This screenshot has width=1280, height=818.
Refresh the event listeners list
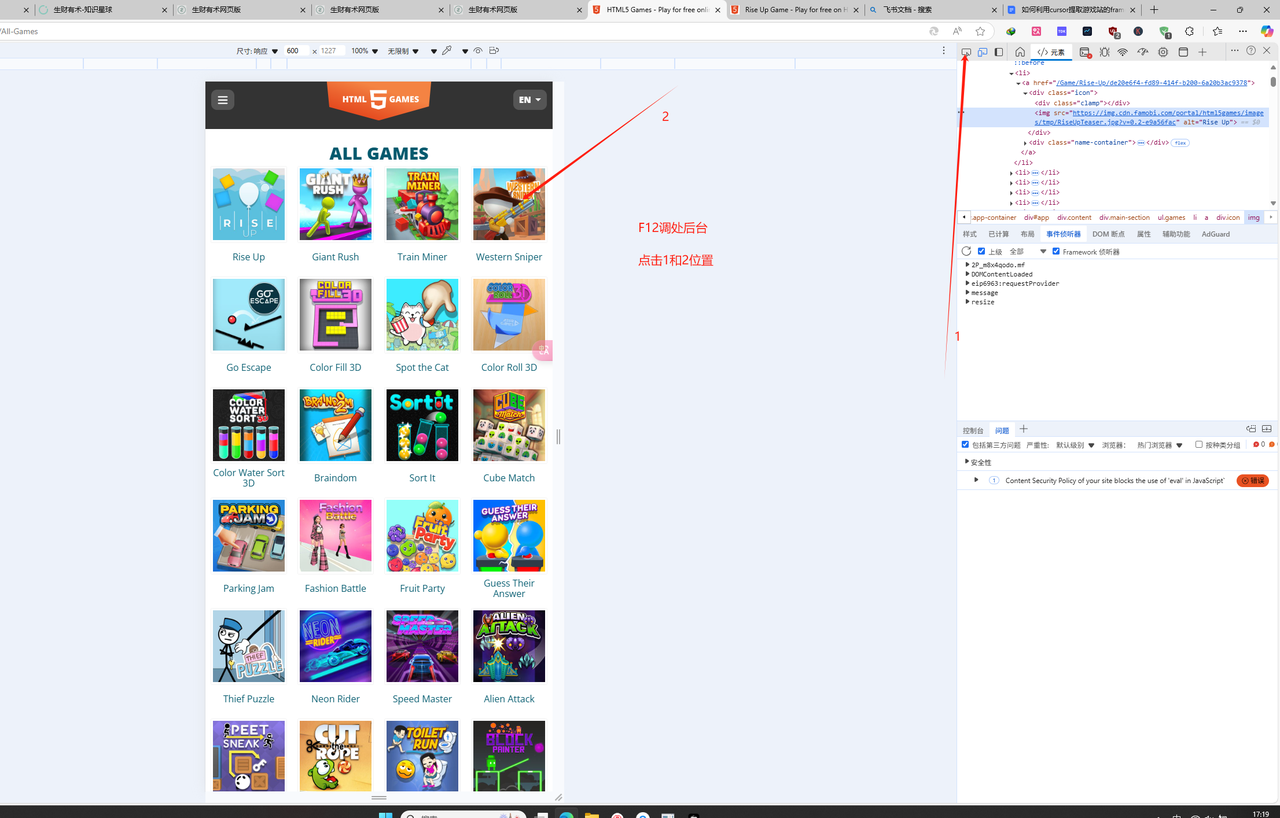[967, 252]
